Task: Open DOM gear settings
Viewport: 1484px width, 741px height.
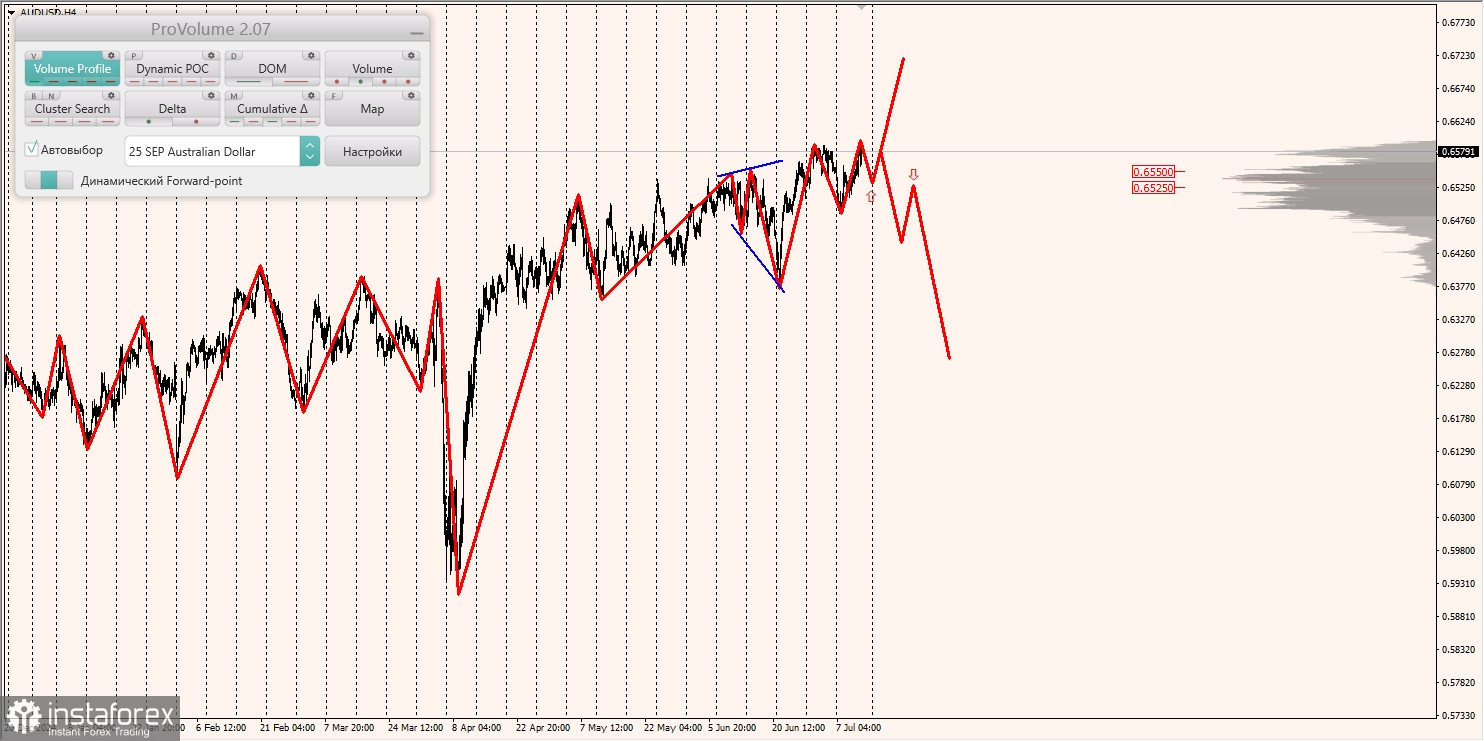Action: click(x=311, y=55)
